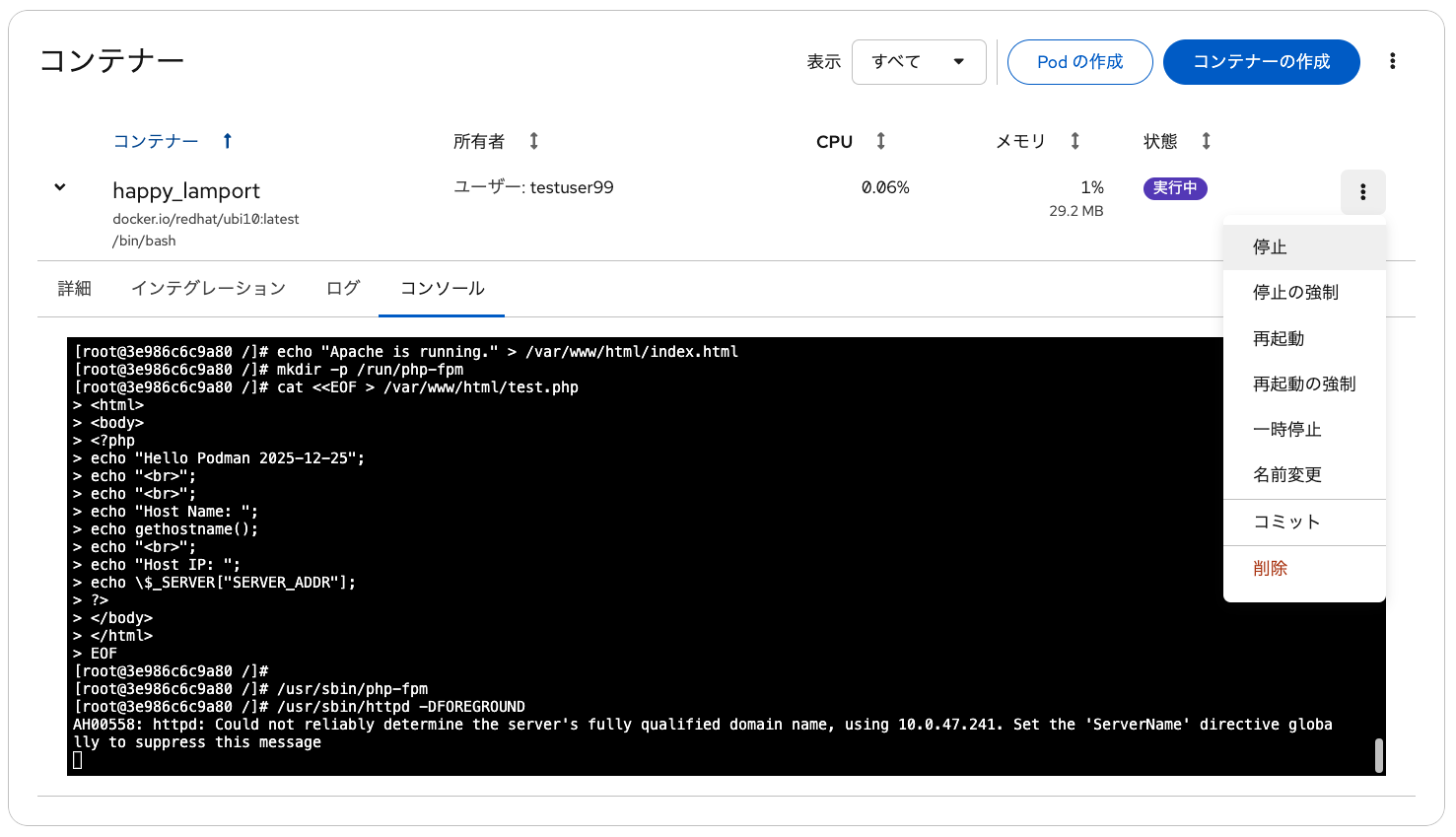Open the インテグレーション tab
Image resolution: width=1456 pixels, height=837 pixels.
(x=208, y=288)
